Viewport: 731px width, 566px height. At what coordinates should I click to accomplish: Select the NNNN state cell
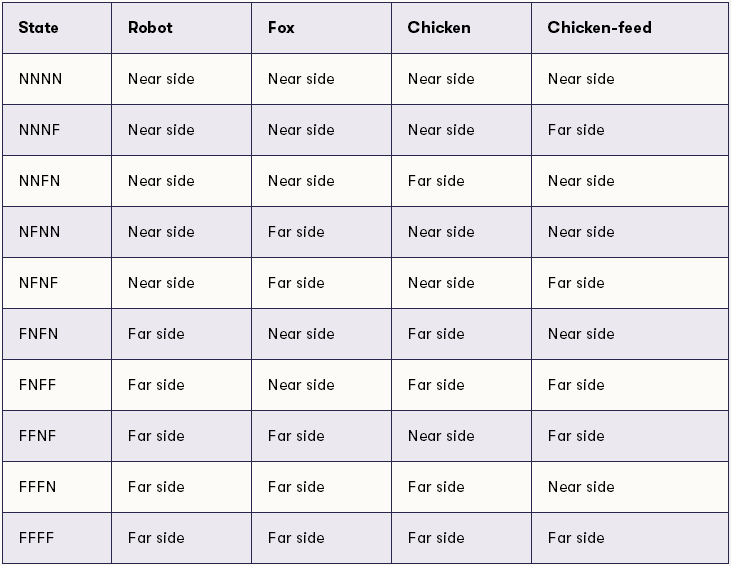[57, 79]
